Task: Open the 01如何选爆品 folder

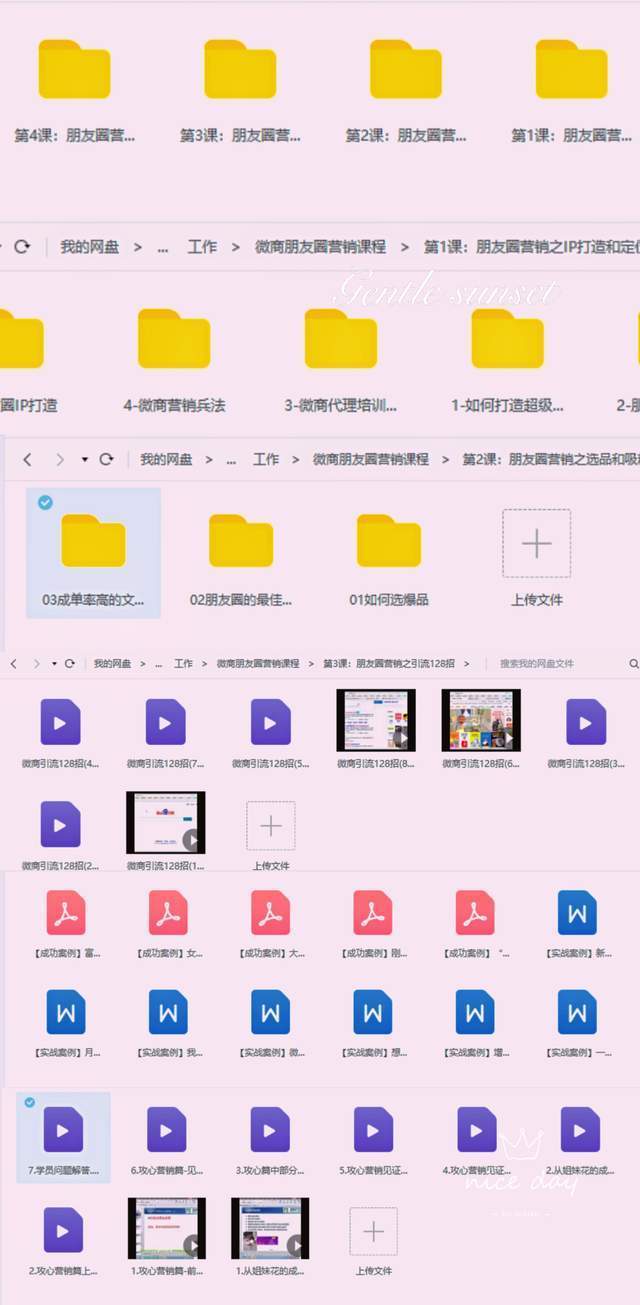Action: [389, 541]
